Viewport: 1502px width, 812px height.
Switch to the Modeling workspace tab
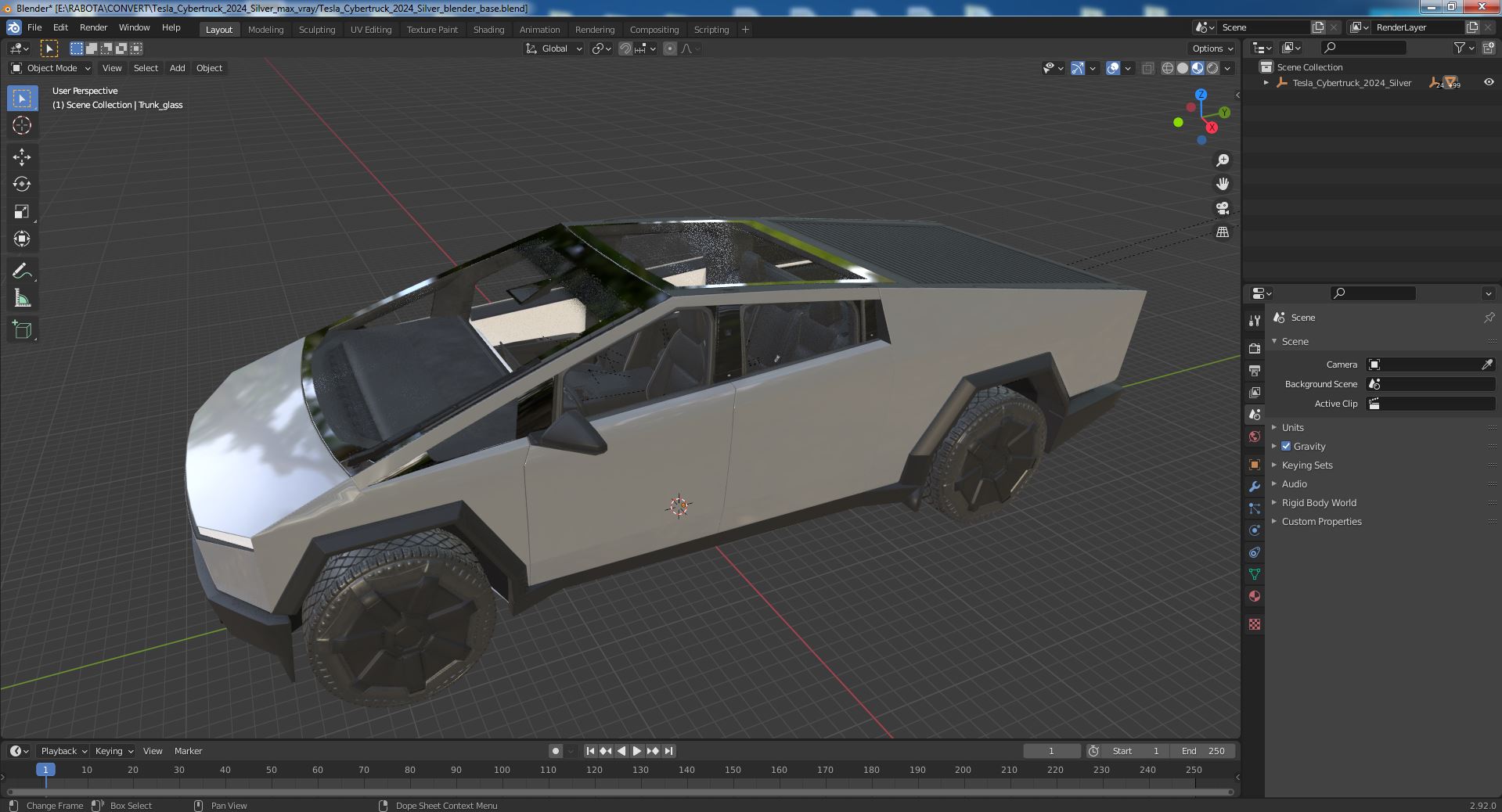(x=265, y=30)
